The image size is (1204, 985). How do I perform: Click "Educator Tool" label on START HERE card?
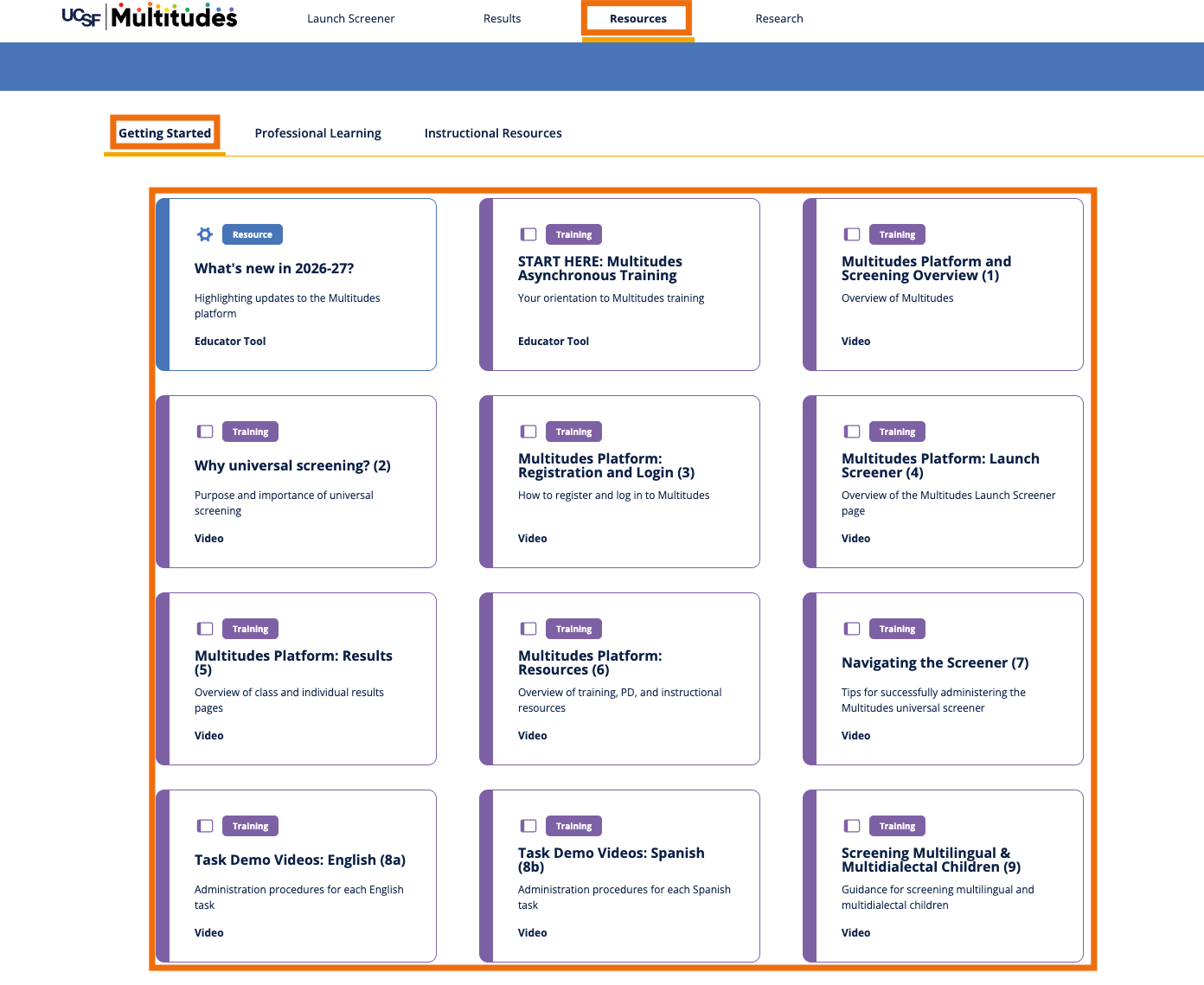554,342
